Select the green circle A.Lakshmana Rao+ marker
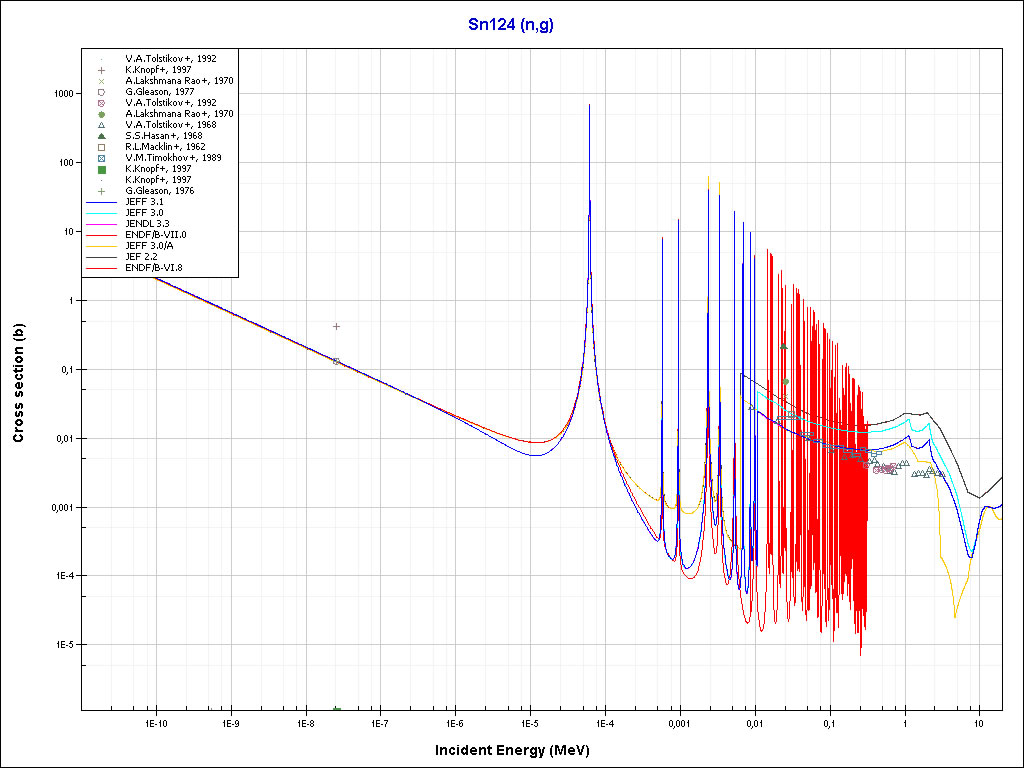 (101, 114)
